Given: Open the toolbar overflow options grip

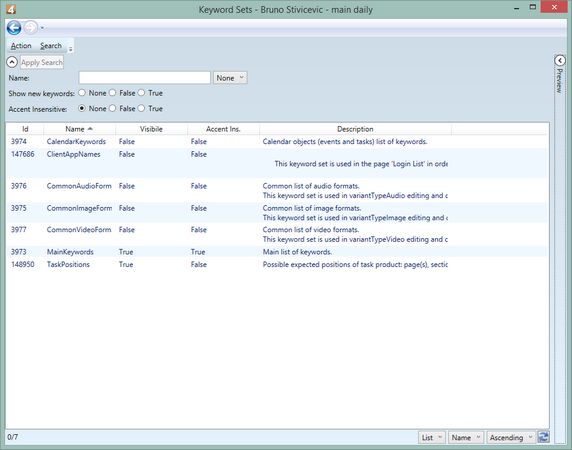Looking at the screenshot, I should pyautogui.click(x=70, y=48).
